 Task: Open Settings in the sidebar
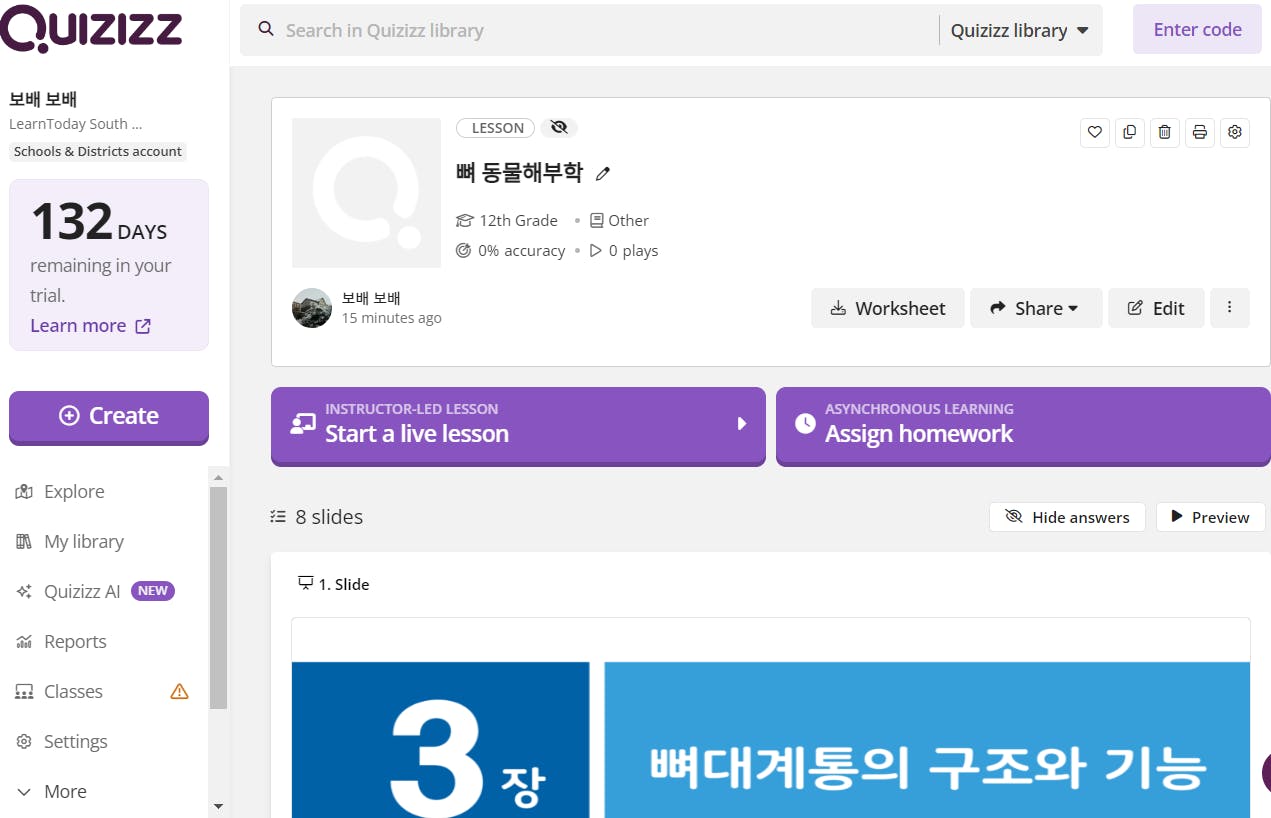pos(62,741)
